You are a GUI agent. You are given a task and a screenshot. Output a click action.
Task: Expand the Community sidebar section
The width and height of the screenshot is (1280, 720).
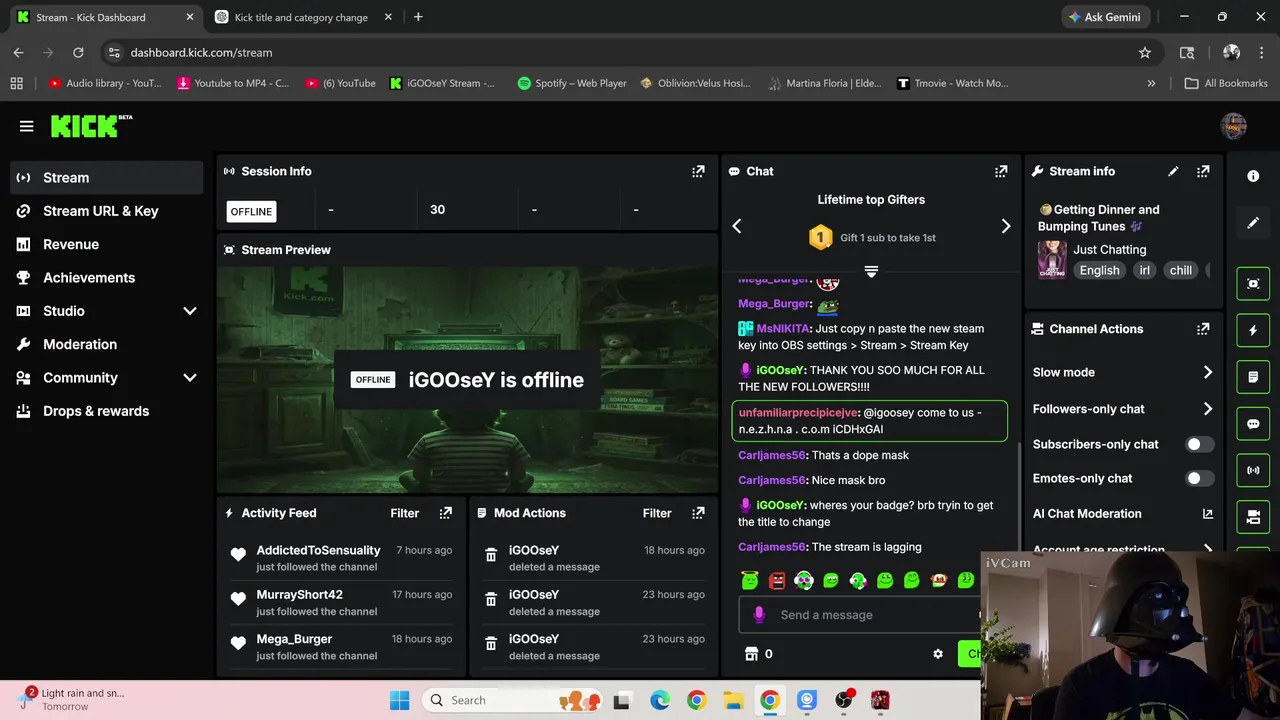point(189,378)
